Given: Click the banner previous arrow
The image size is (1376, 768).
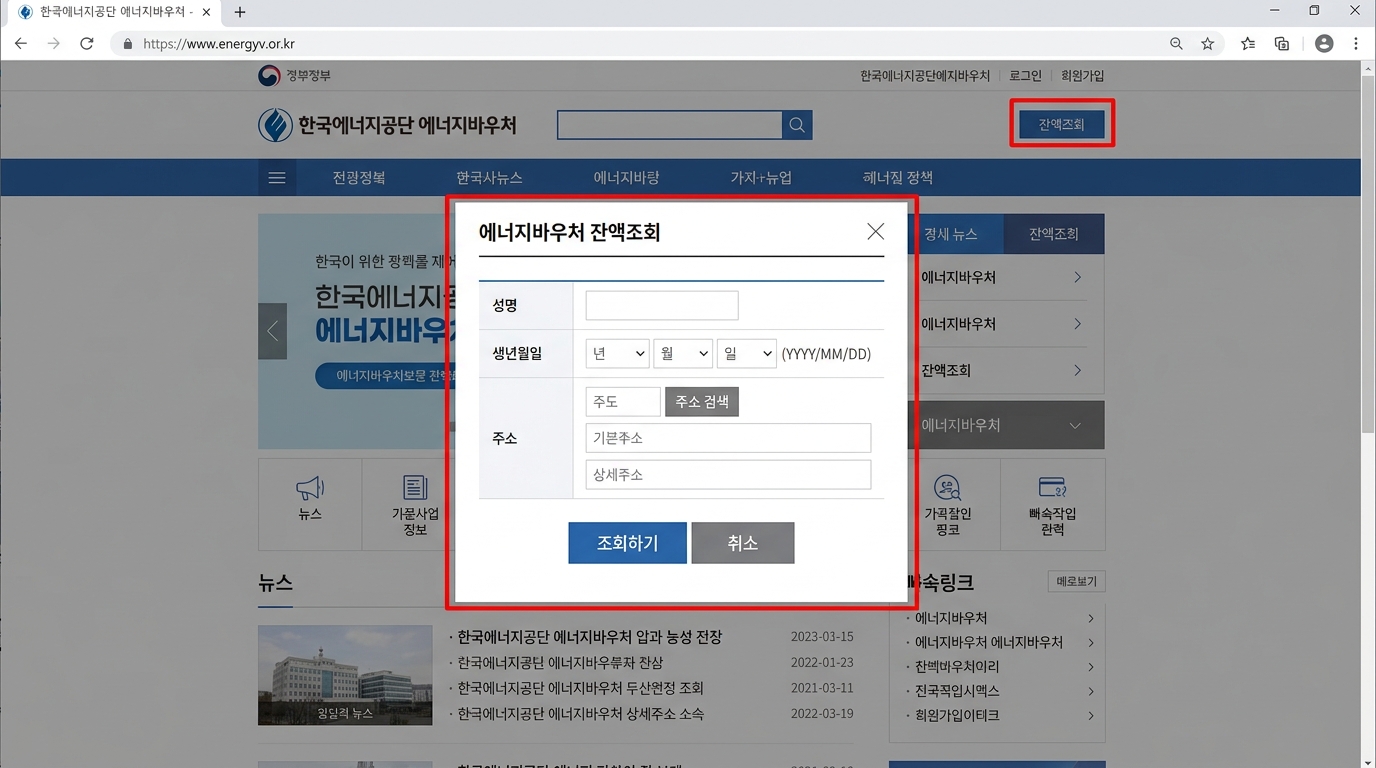Looking at the screenshot, I should click(x=272, y=331).
